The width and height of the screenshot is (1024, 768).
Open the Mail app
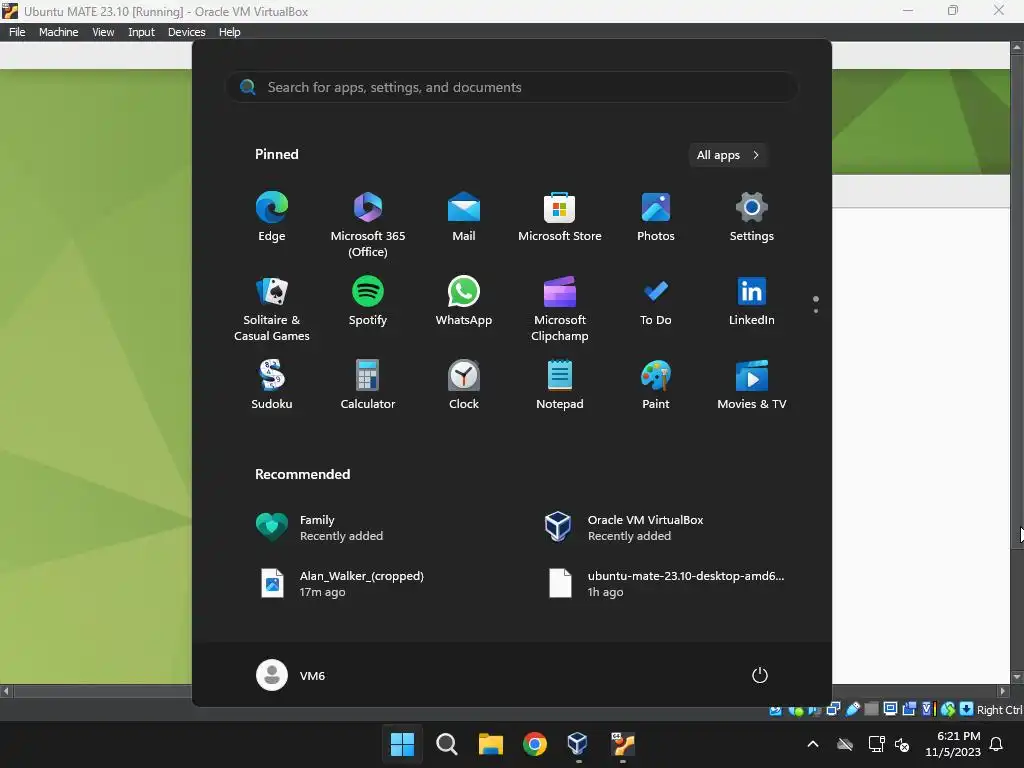464,217
